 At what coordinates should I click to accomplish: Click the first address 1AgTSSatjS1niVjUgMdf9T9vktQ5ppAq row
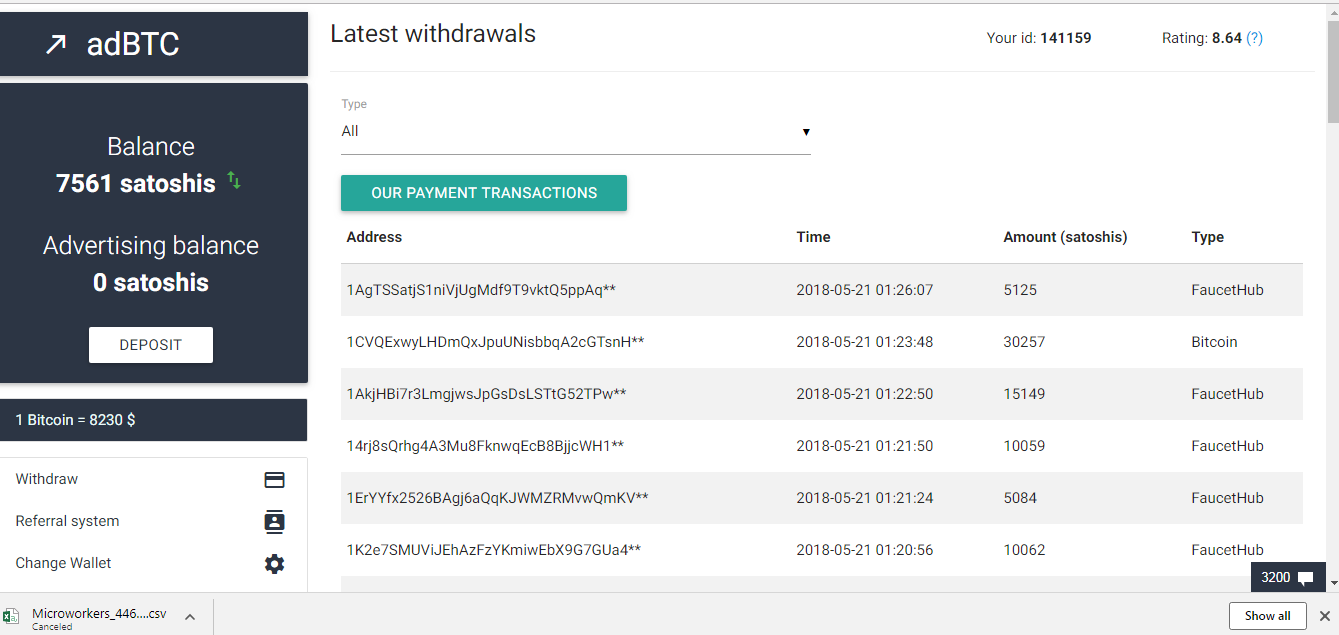tap(822, 290)
